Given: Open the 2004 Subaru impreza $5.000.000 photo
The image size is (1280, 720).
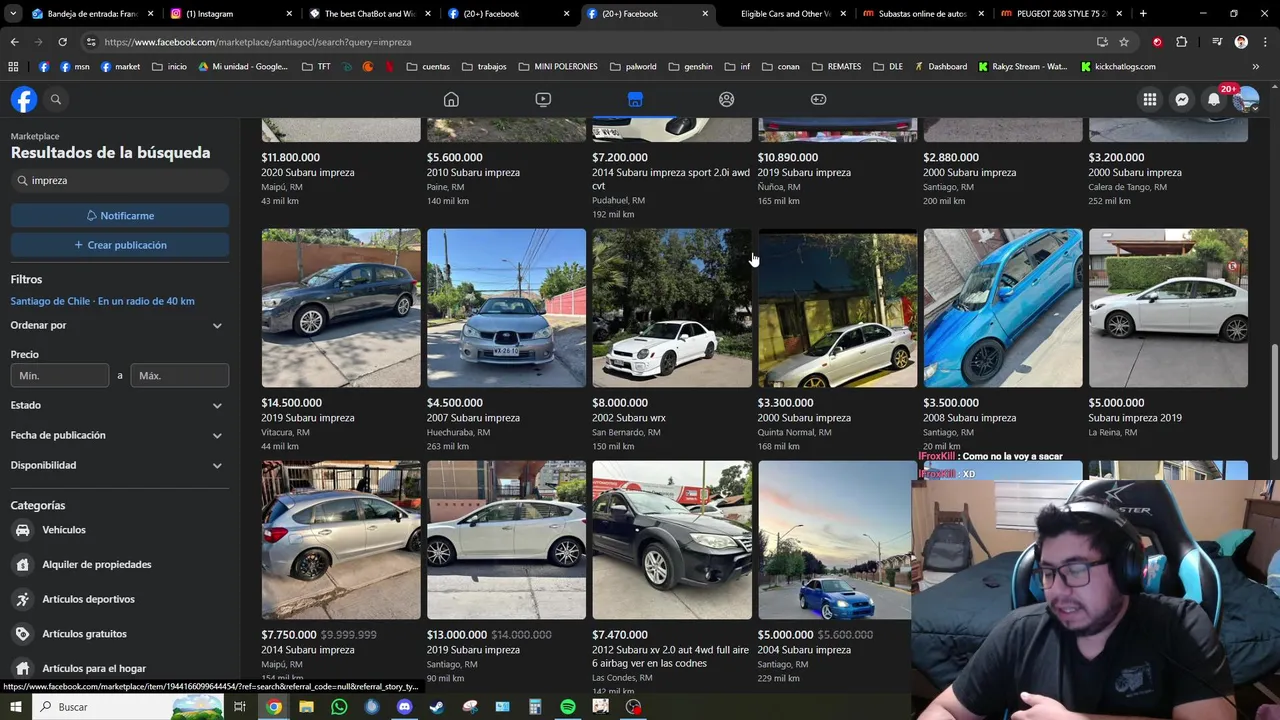Looking at the screenshot, I should [835, 540].
